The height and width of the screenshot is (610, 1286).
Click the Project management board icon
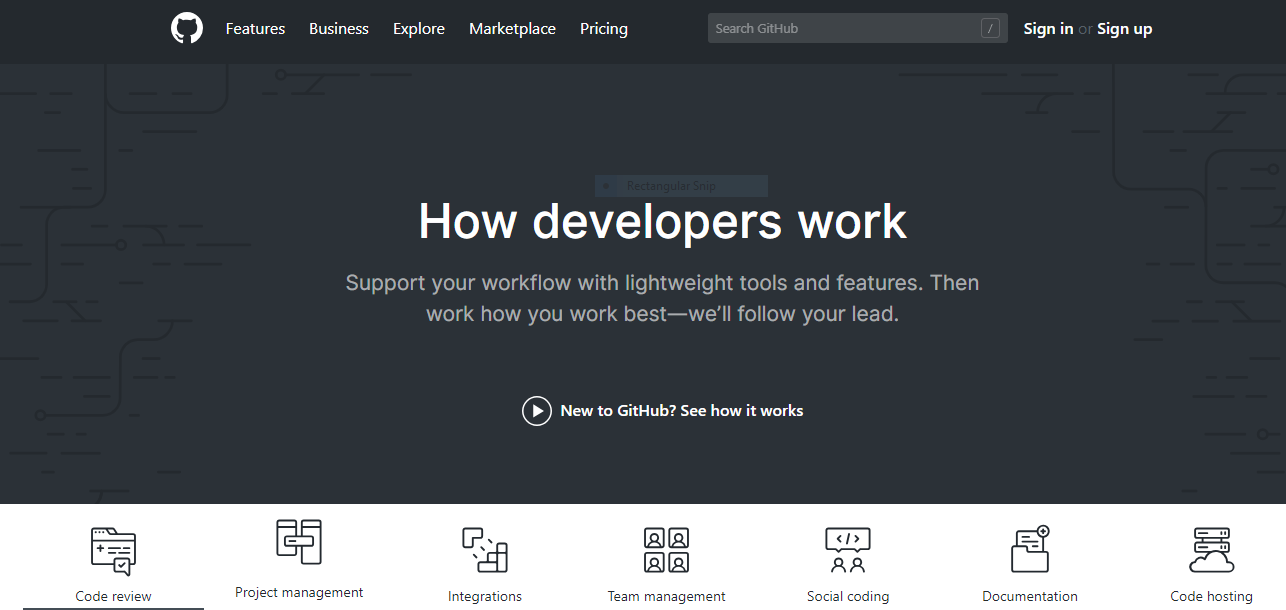pos(299,542)
